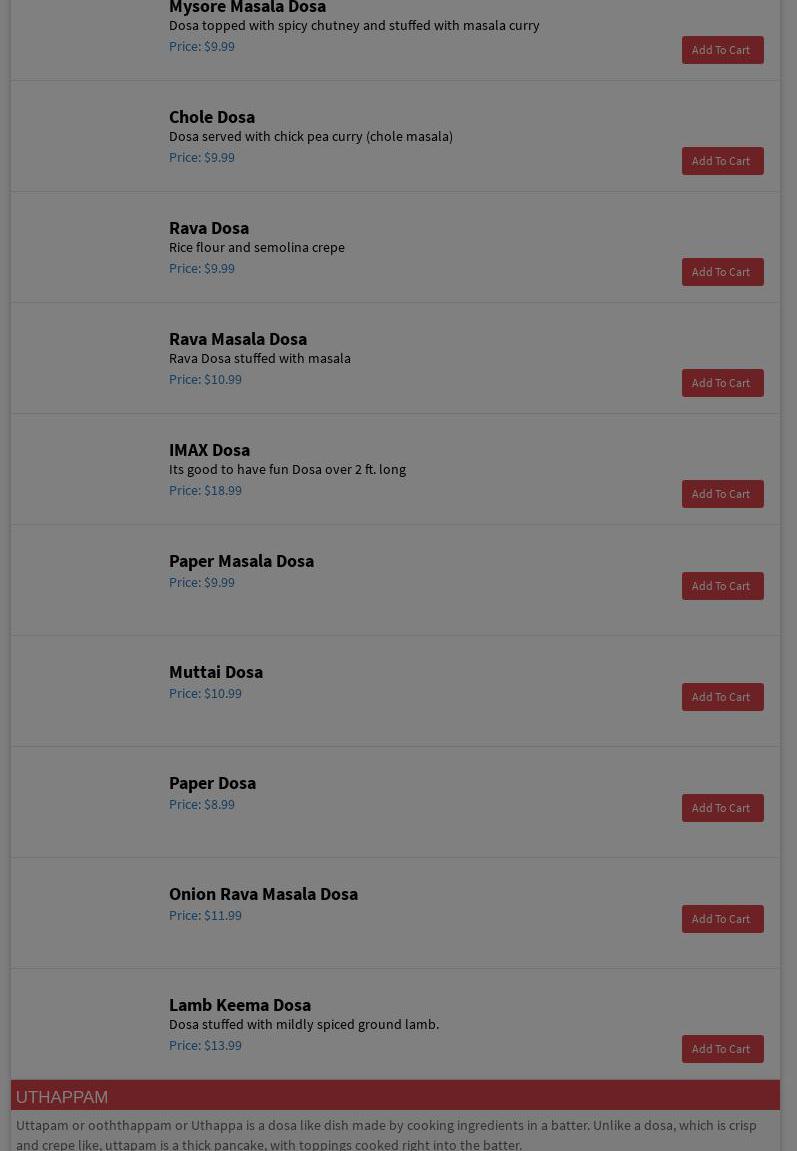The width and height of the screenshot is (797, 1151).
Task: Add the $8.99 Paper Dosa to cart
Action: [722, 808]
